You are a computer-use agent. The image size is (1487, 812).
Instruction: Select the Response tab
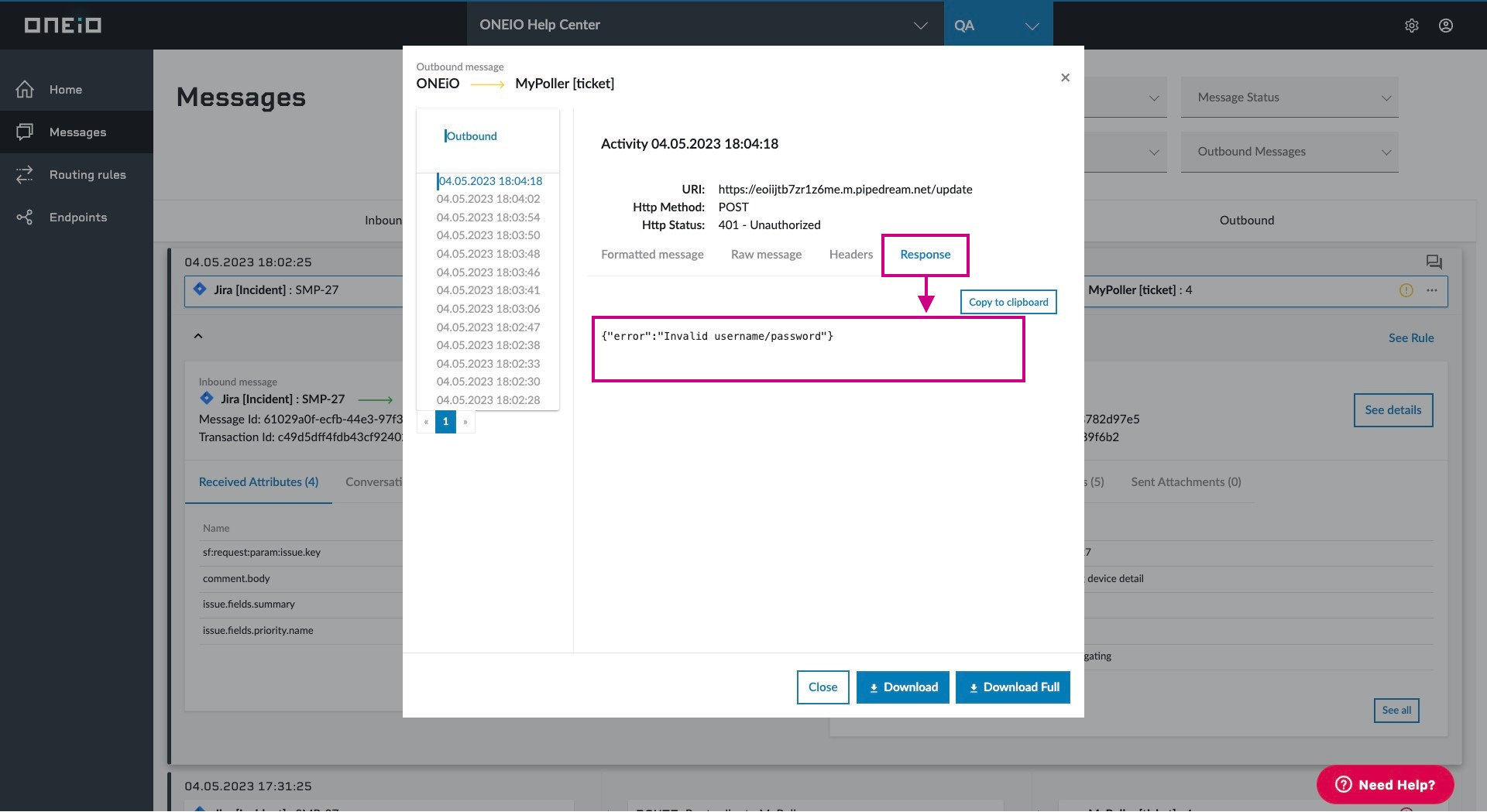point(925,255)
